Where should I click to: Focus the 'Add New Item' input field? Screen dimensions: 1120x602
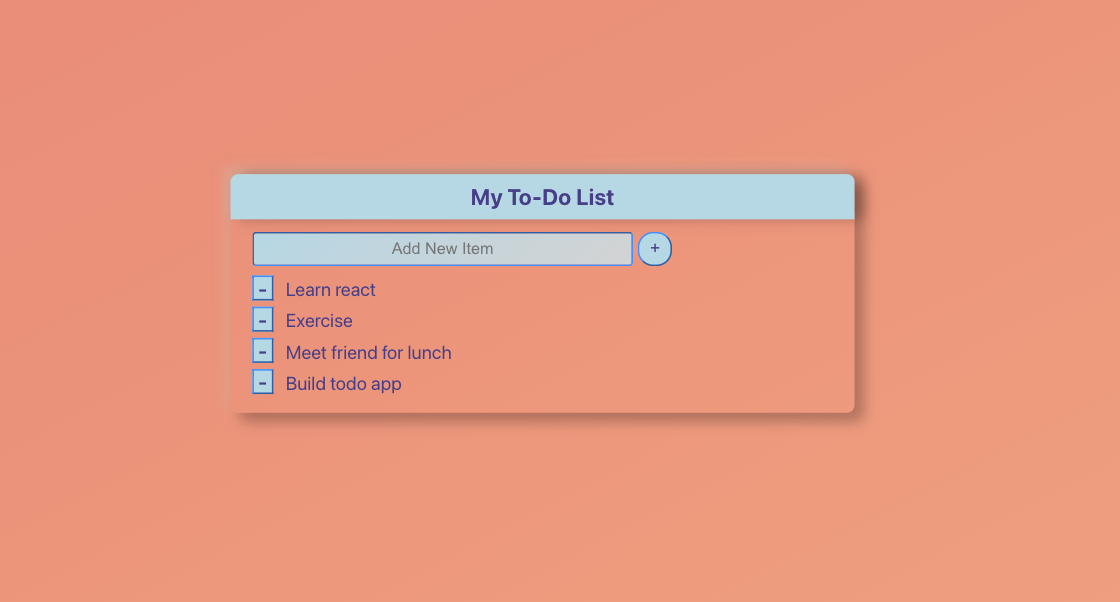pyautogui.click(x=442, y=249)
